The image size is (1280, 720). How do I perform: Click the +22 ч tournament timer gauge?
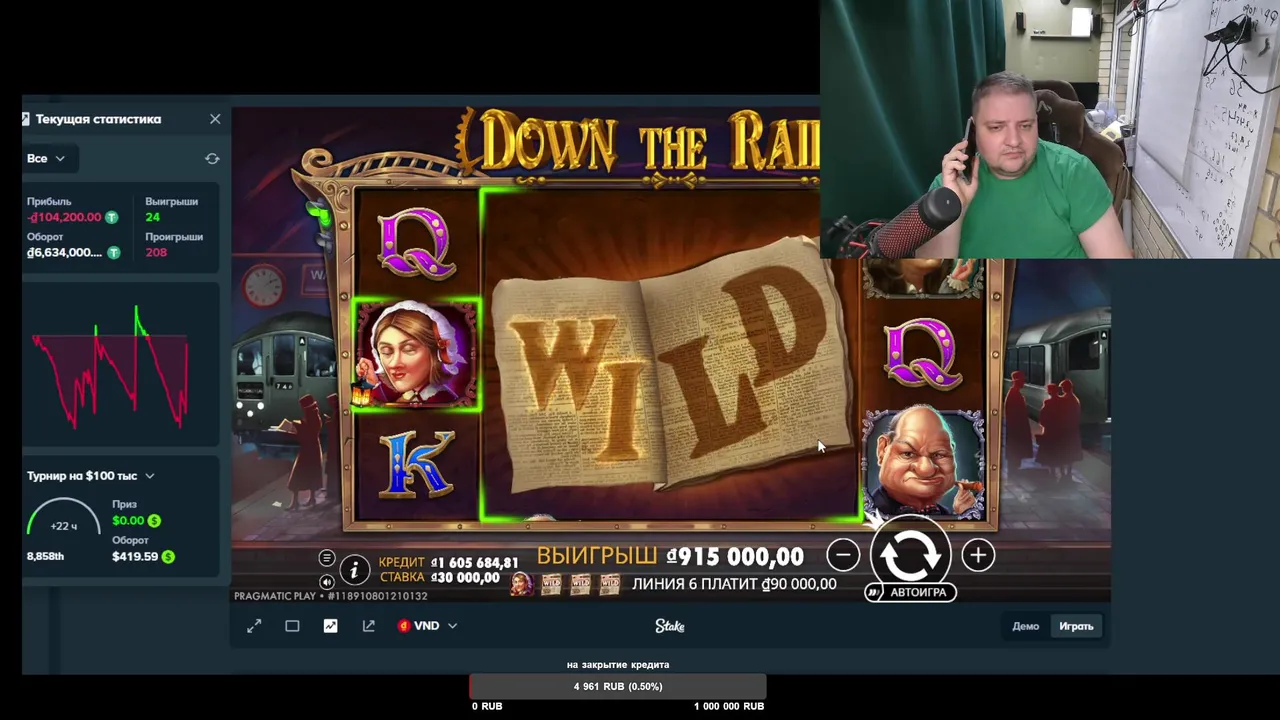click(64, 517)
